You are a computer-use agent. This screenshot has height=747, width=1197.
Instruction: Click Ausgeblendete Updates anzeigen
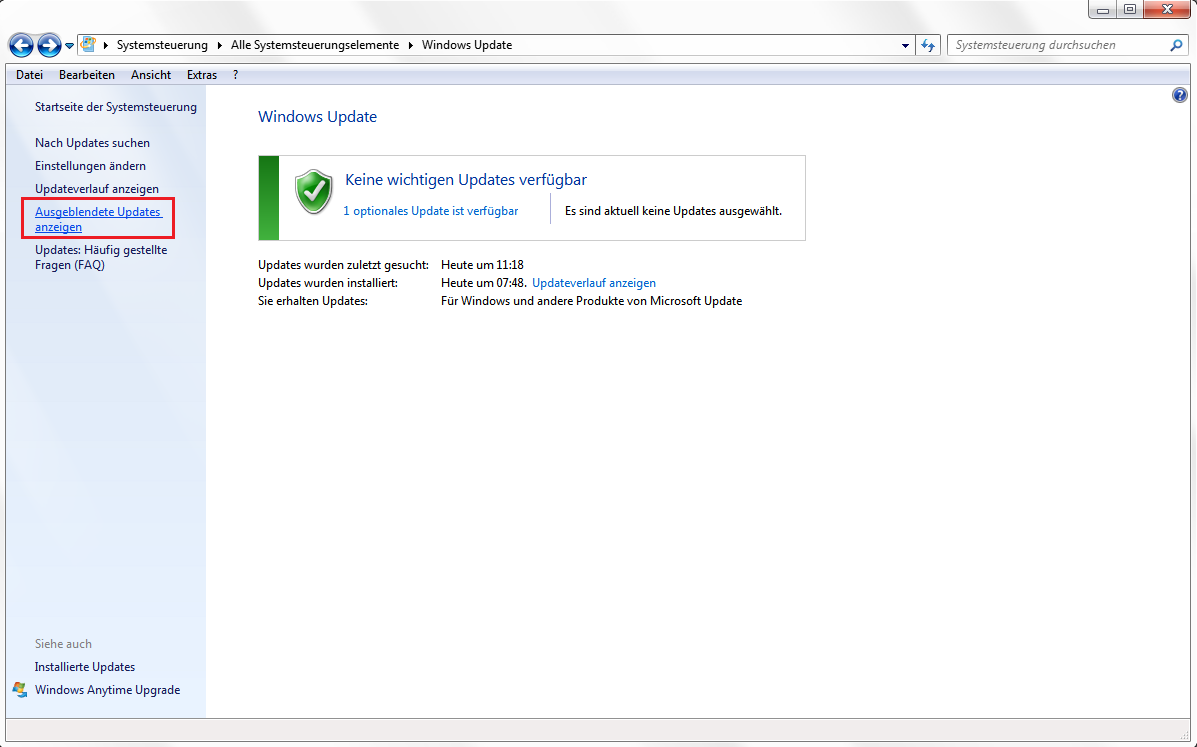coord(98,219)
